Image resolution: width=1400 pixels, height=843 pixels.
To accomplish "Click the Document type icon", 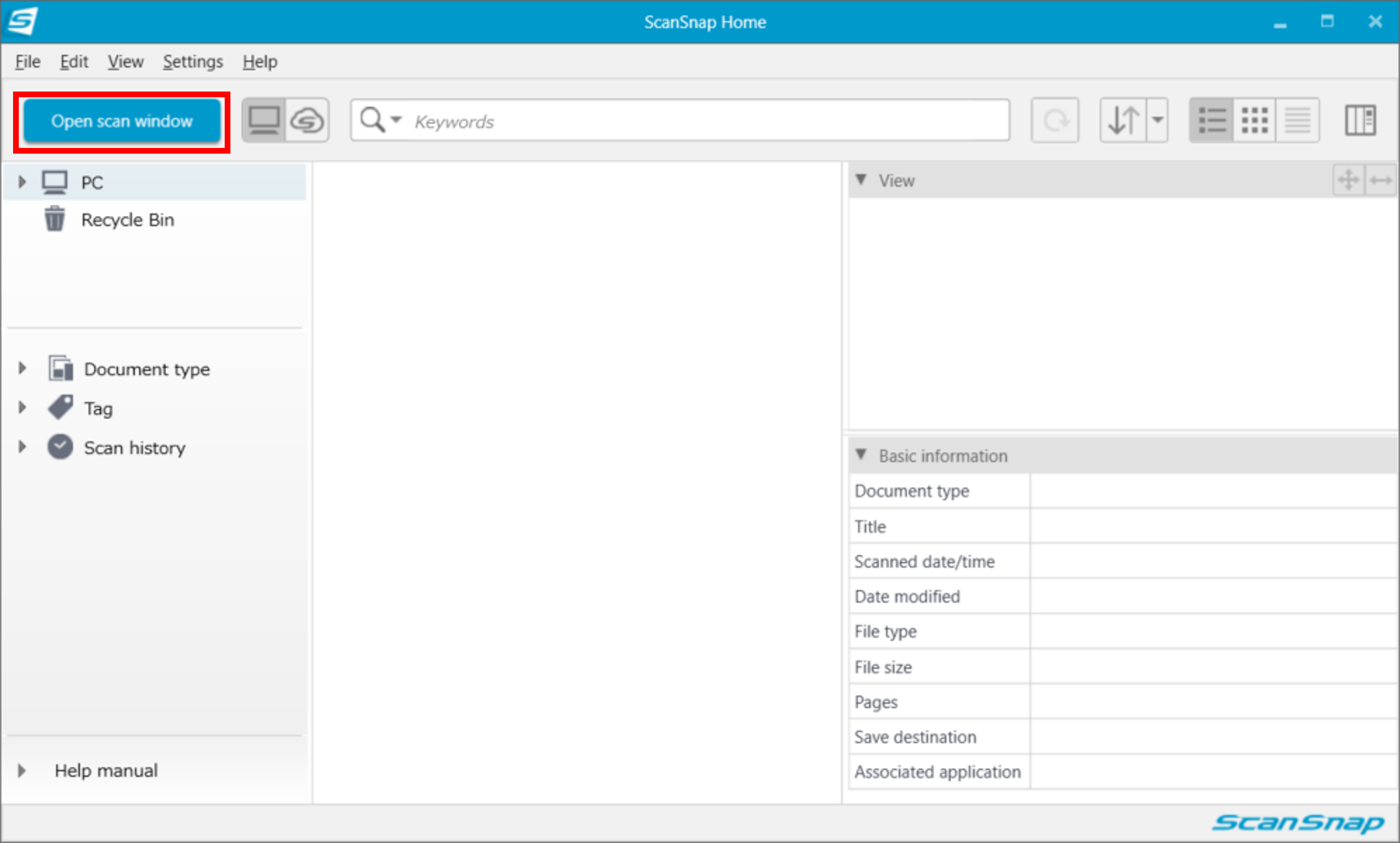I will point(60,368).
